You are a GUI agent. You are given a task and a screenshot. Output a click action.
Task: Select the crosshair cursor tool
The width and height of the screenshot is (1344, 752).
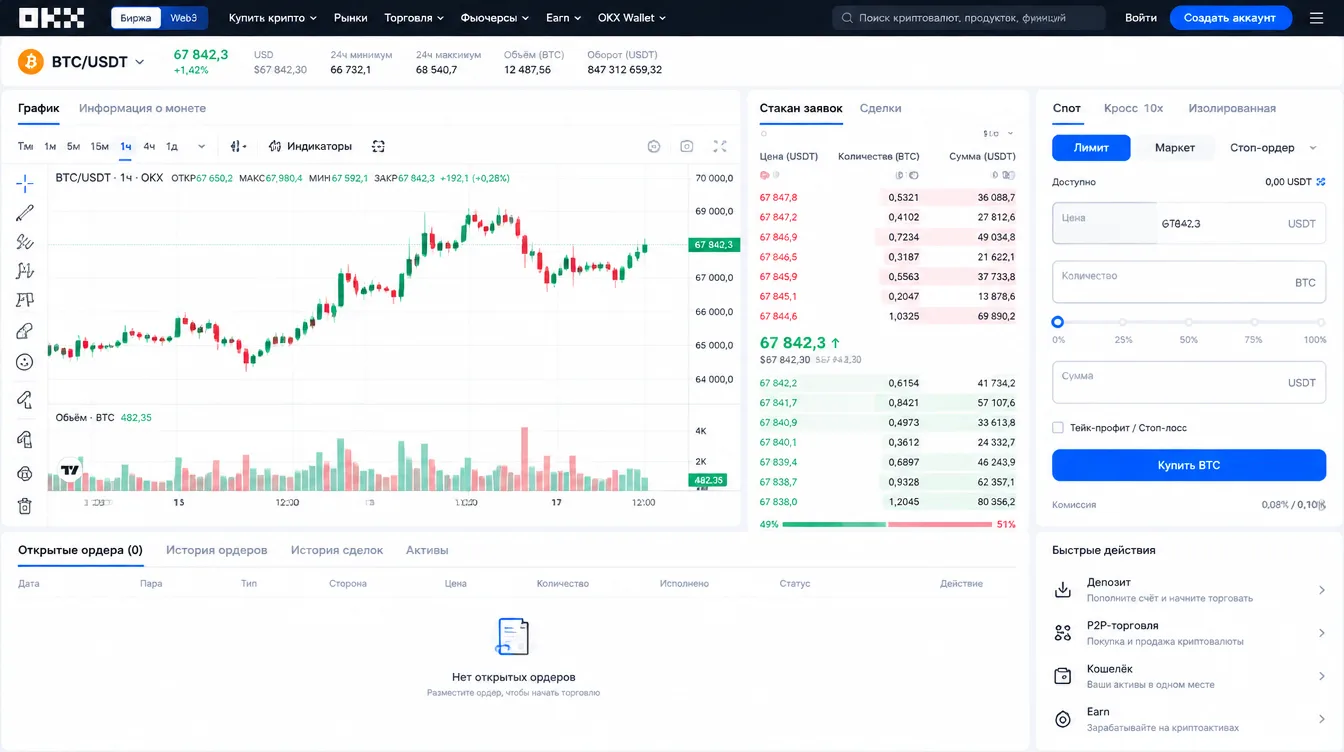pos(25,183)
